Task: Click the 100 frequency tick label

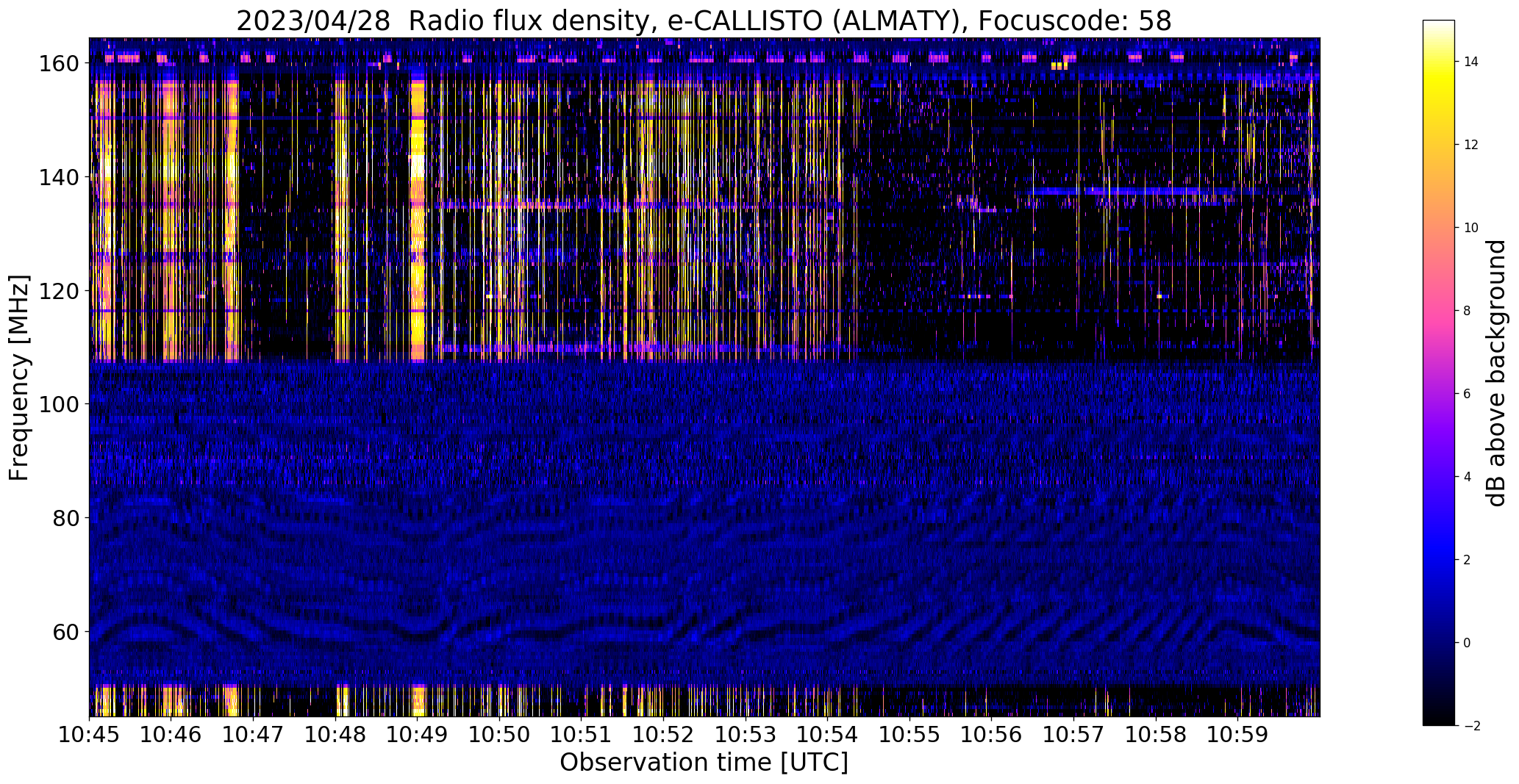Action: tap(57, 404)
